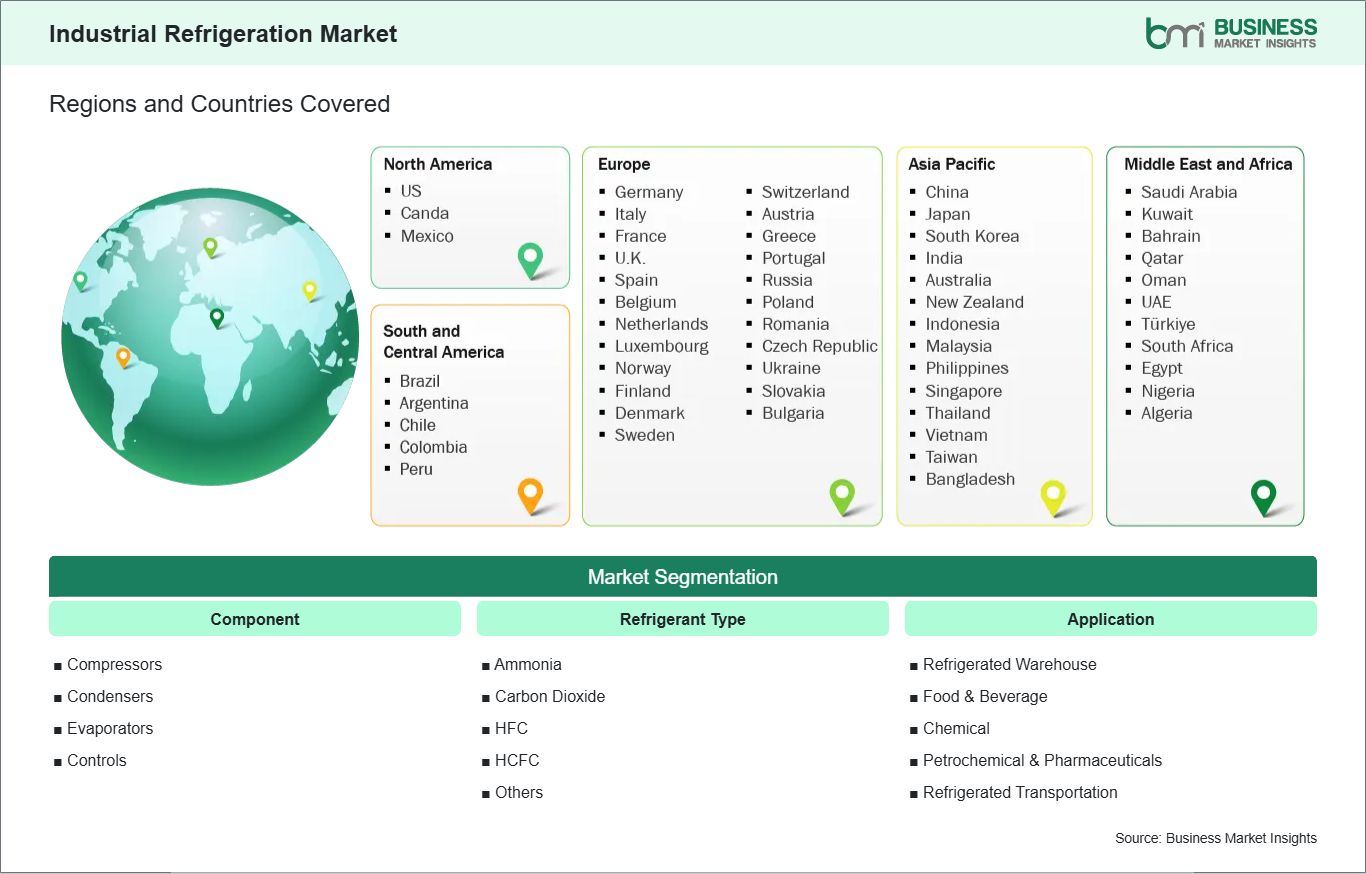
Task: Click the Source: Business Market Insights link
Action: [x=1215, y=838]
